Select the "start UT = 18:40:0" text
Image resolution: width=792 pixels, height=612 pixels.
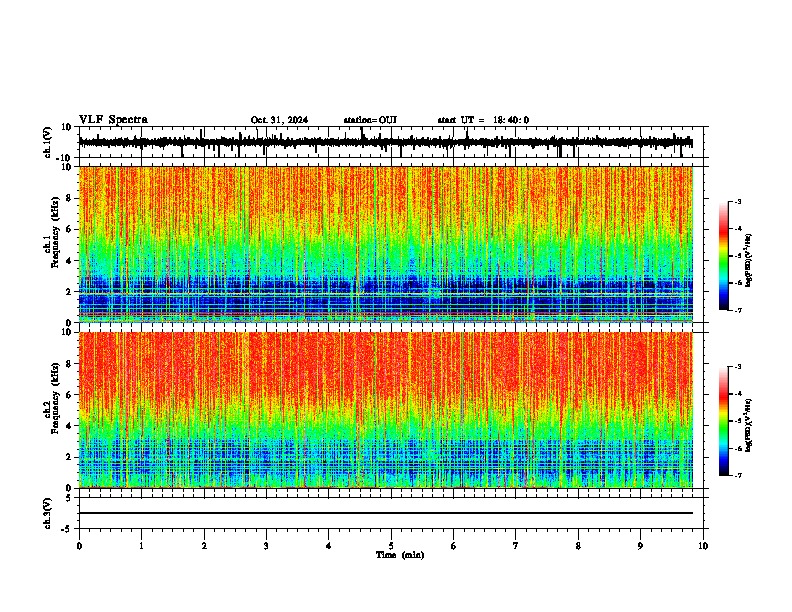[483, 120]
